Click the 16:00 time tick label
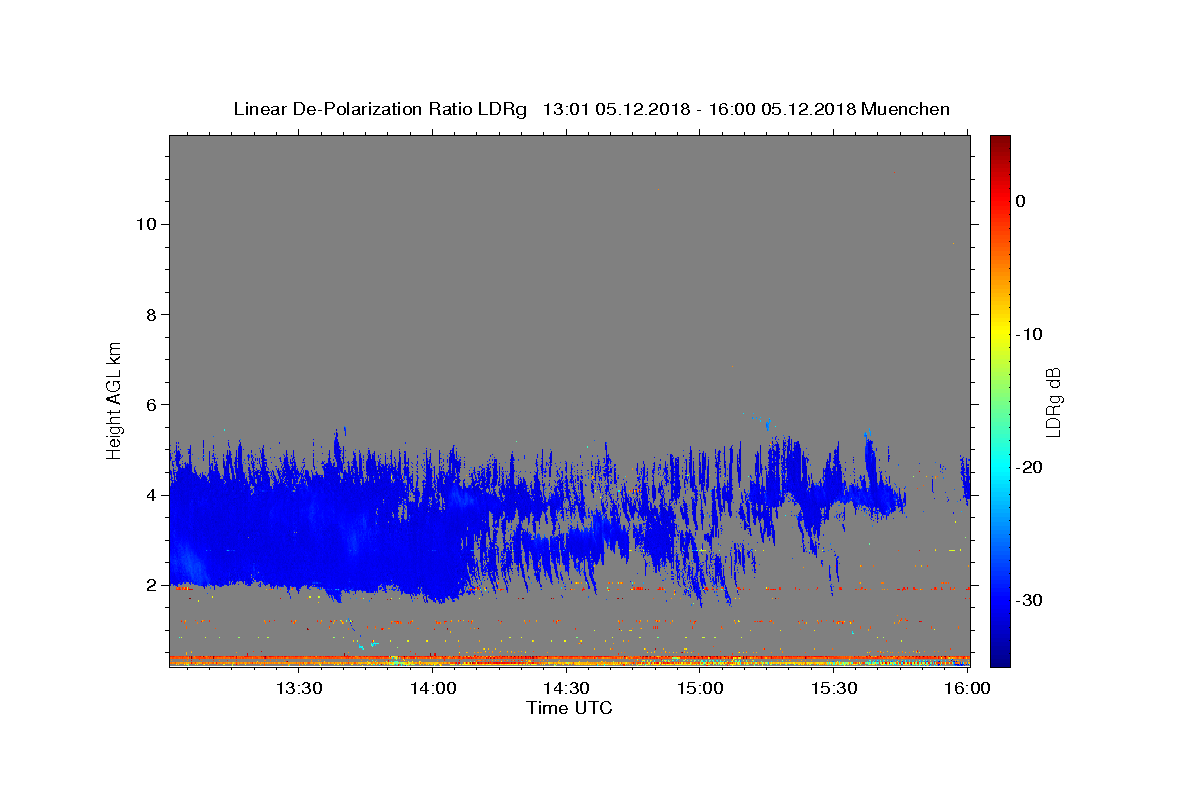This screenshot has width=1200, height=800. [968, 689]
